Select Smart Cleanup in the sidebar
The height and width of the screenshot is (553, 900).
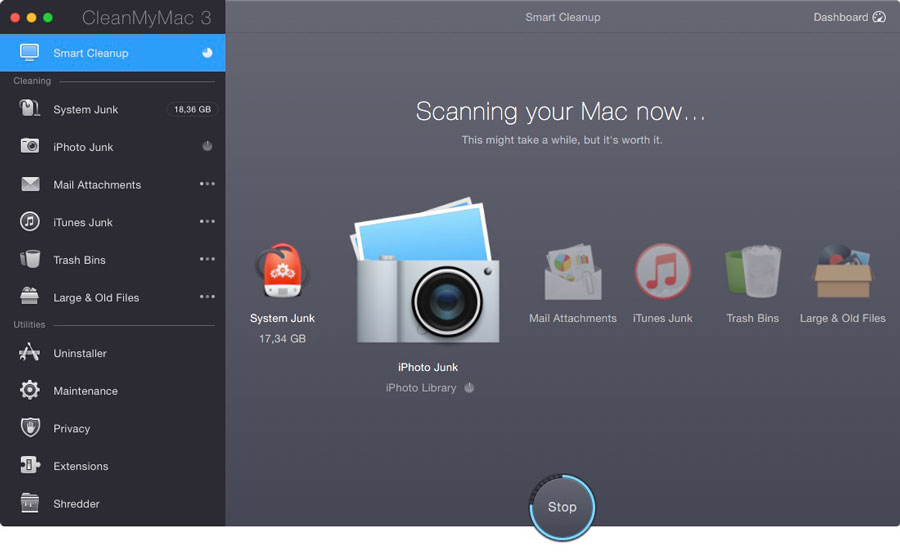coord(112,53)
